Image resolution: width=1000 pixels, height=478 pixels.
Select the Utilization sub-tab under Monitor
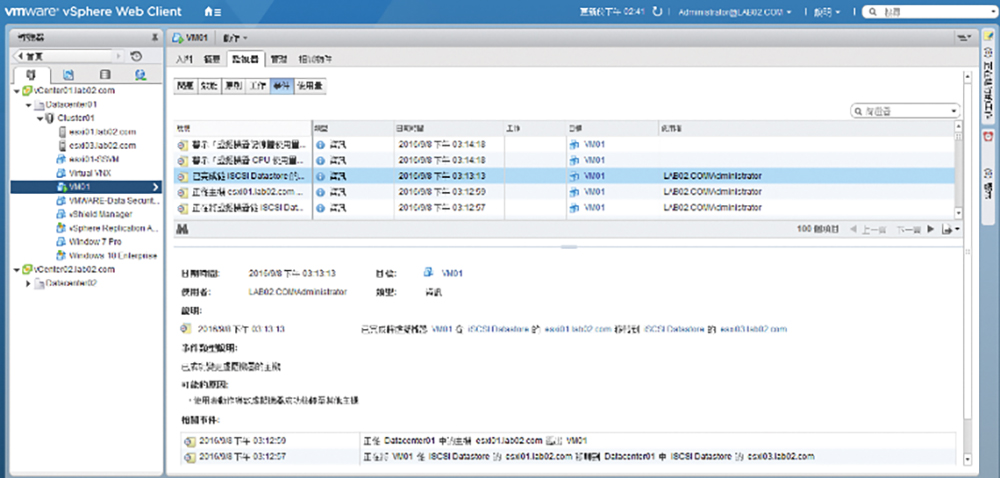point(310,86)
